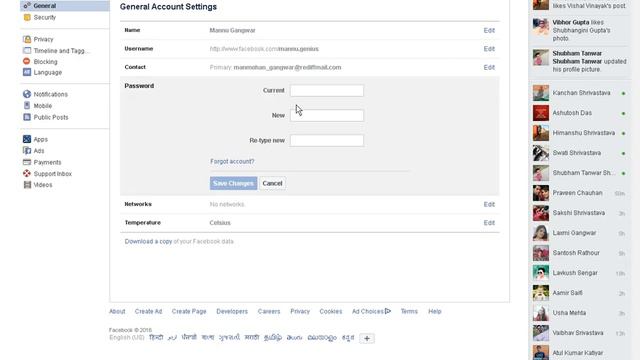Click Shubham Tanwar profile update story

pos(579,61)
